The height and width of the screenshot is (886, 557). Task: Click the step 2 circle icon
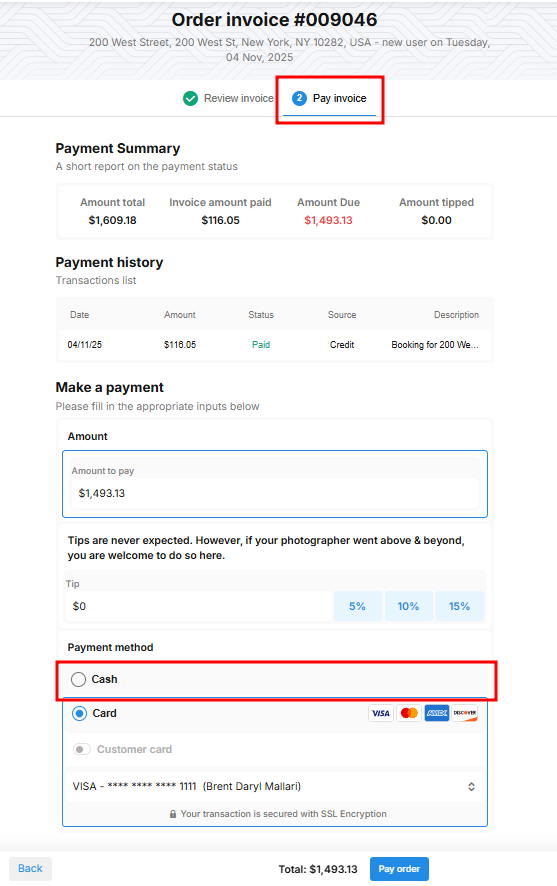point(299,98)
